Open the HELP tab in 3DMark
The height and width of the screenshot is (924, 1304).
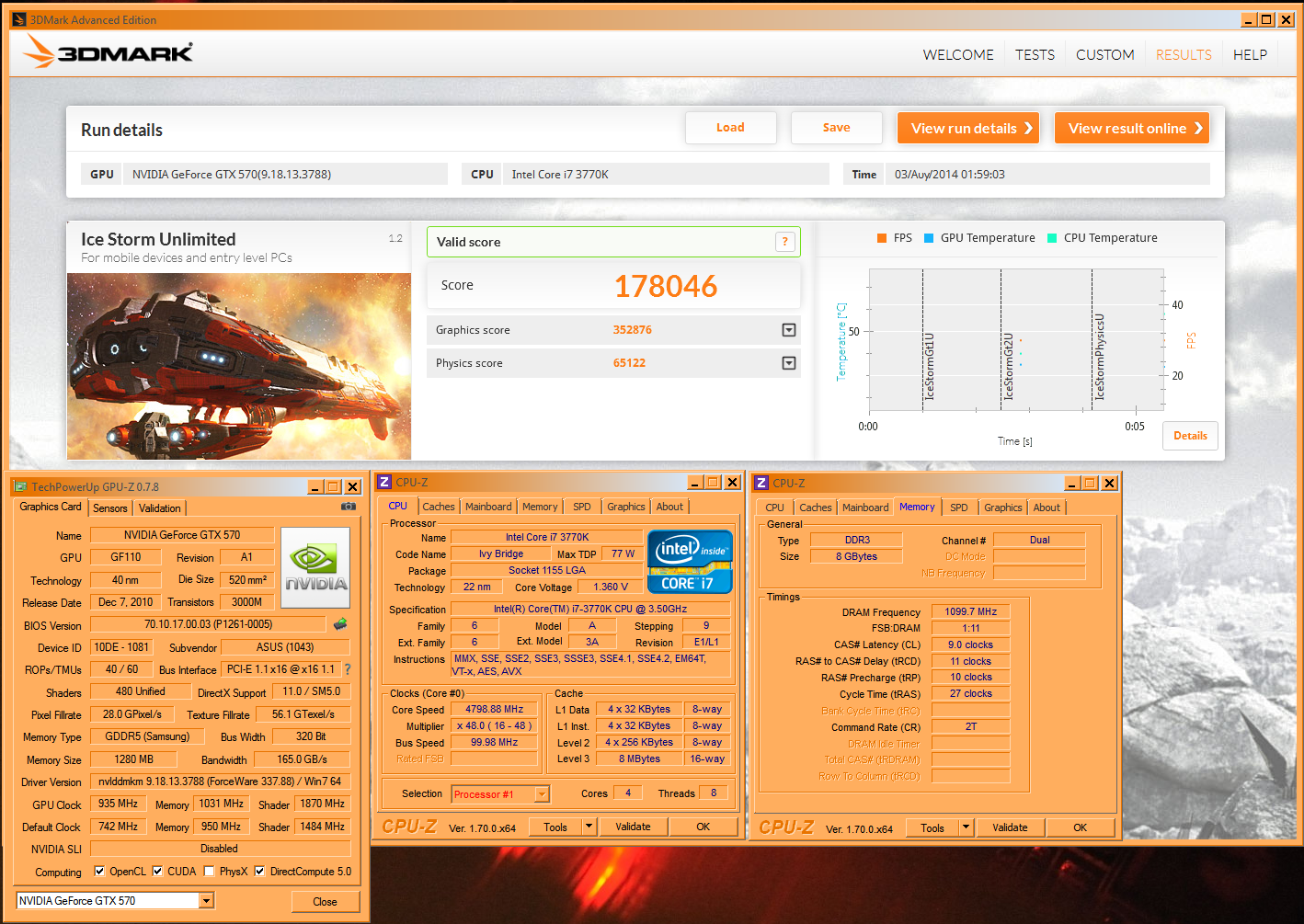(x=1250, y=55)
